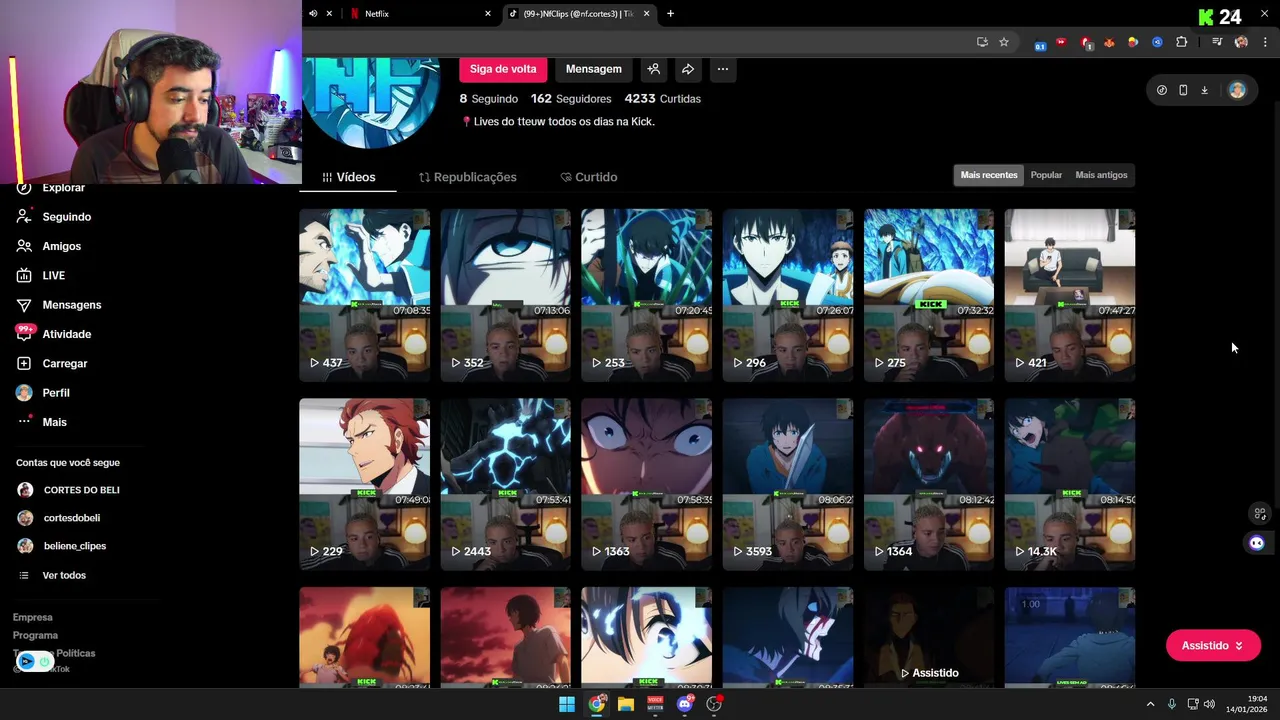Screen dimensions: 1280x720
Task: Expand the pink Assistido button
Action: point(1212,646)
